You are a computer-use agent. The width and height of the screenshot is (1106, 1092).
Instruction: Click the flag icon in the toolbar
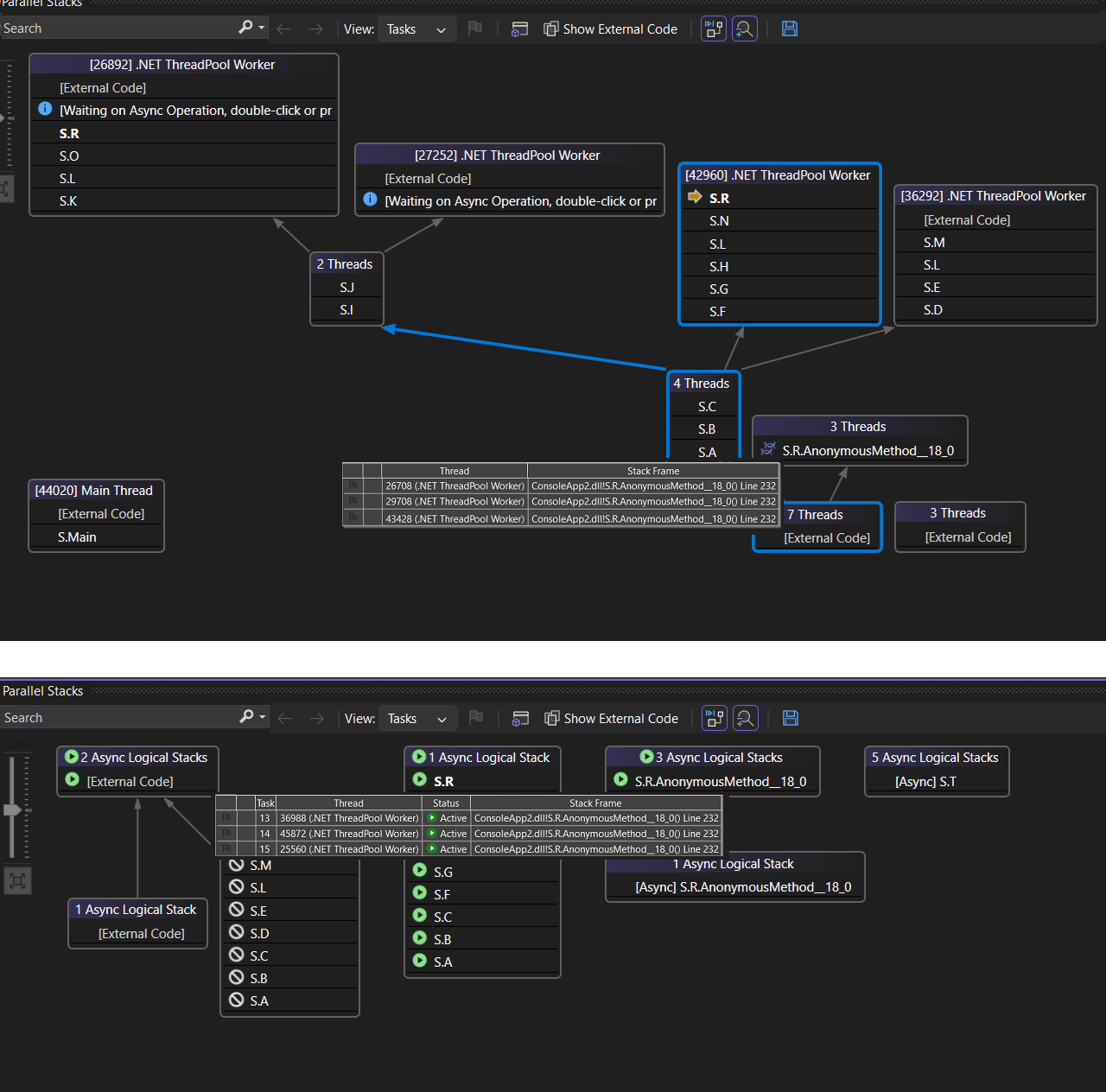[x=474, y=29]
